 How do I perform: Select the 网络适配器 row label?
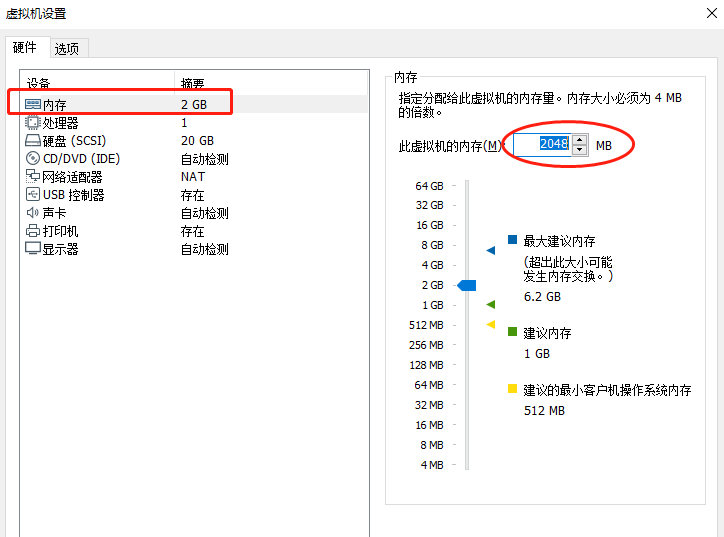72,177
